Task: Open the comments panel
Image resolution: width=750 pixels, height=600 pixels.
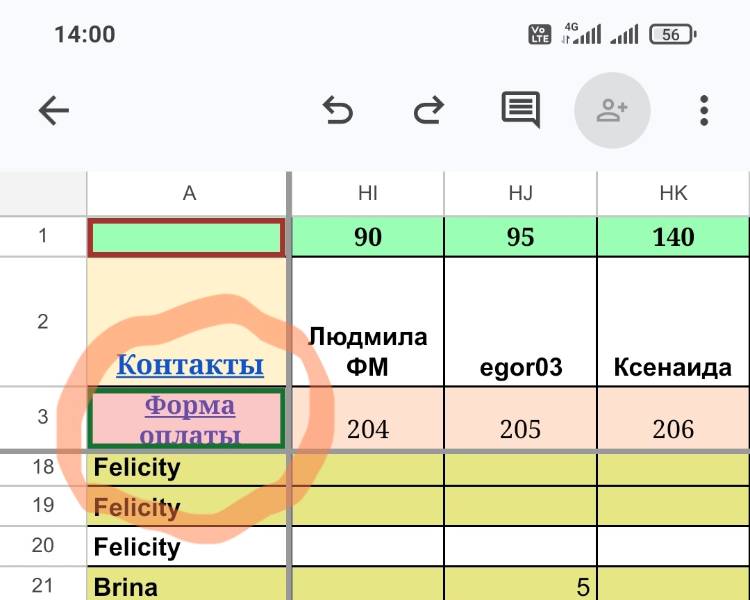Action: pyautogui.click(x=520, y=110)
